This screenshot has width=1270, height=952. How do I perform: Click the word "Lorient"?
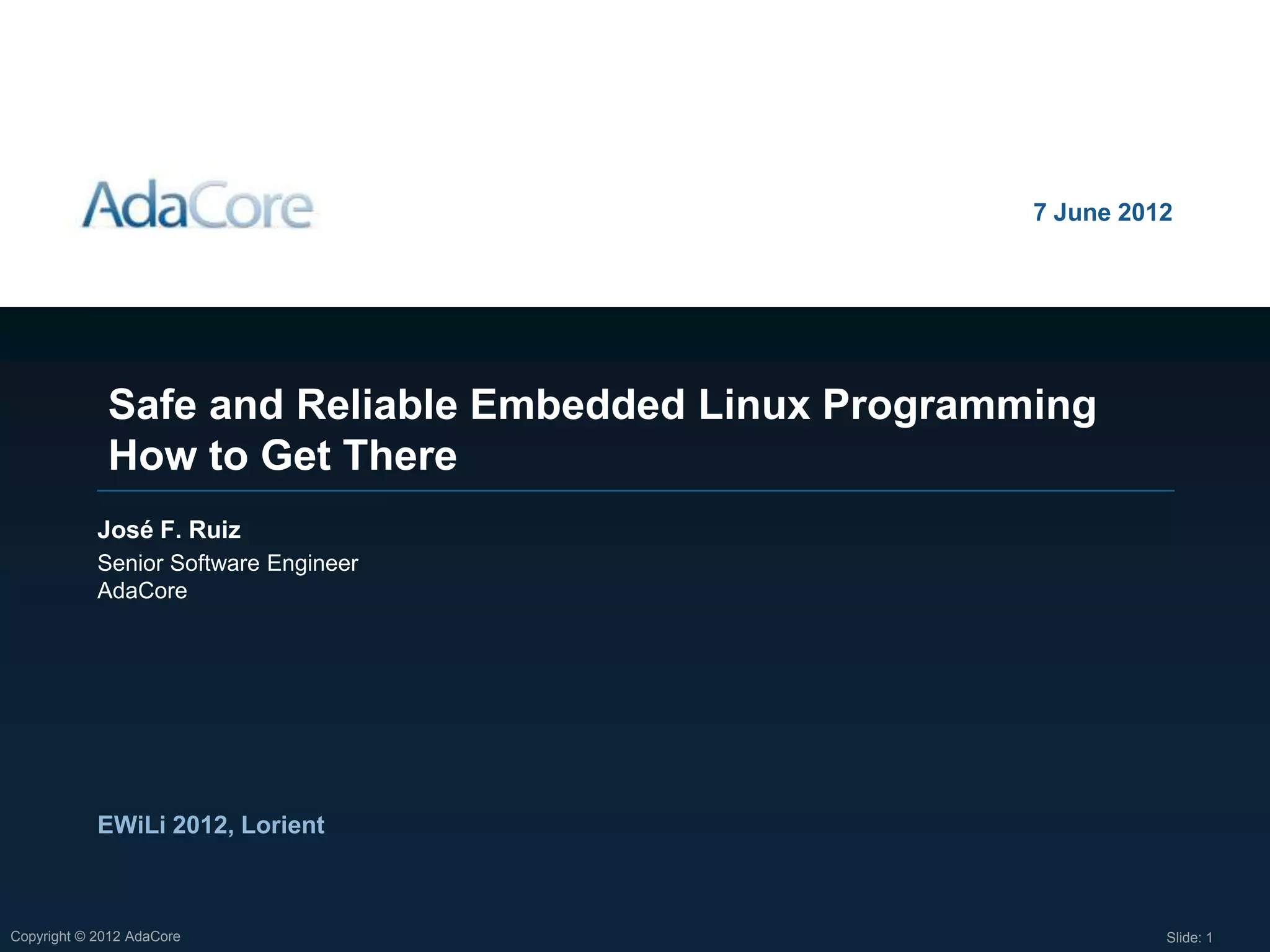[x=282, y=825]
